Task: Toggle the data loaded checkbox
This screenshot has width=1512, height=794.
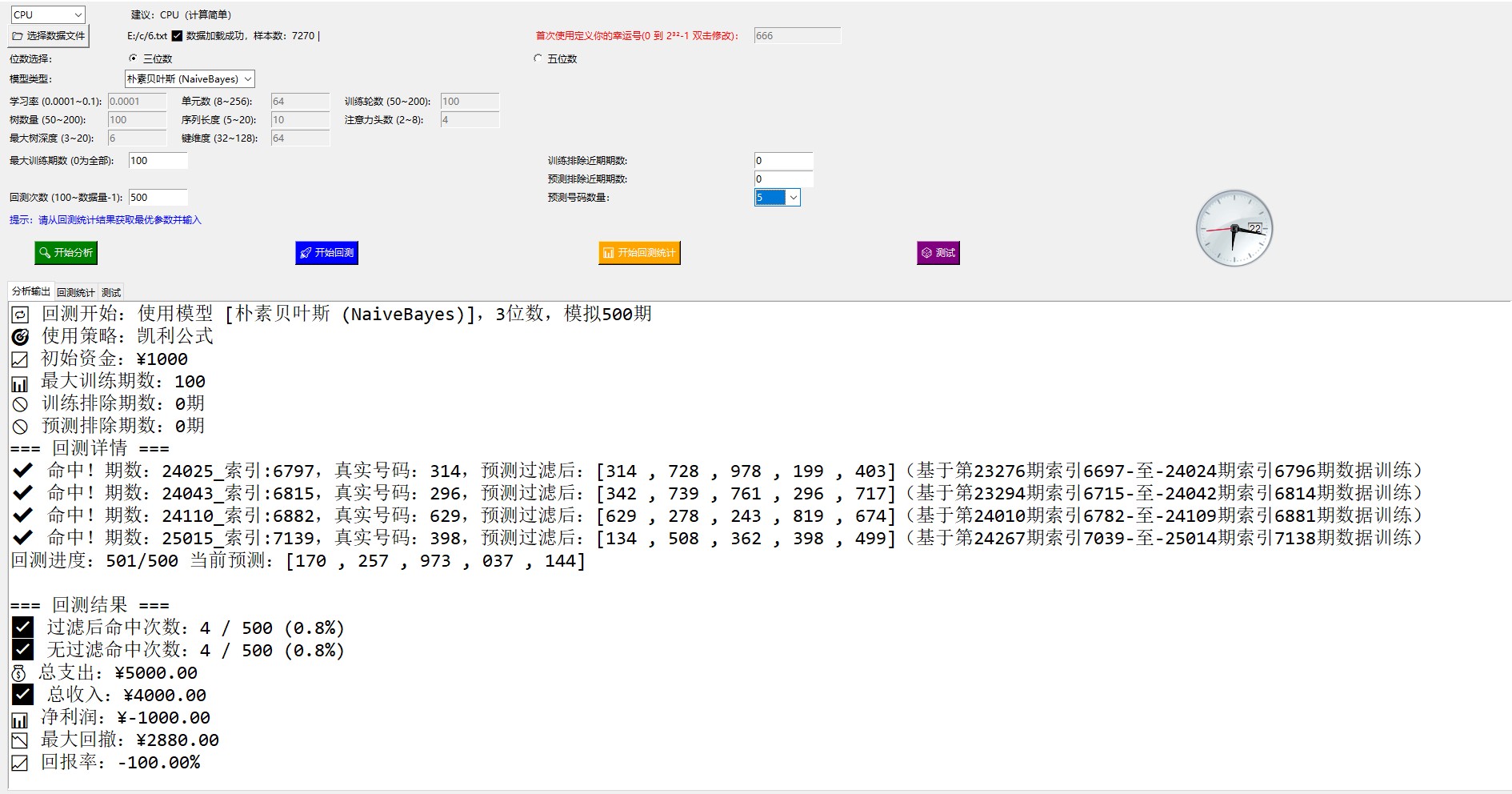Action: point(178,36)
